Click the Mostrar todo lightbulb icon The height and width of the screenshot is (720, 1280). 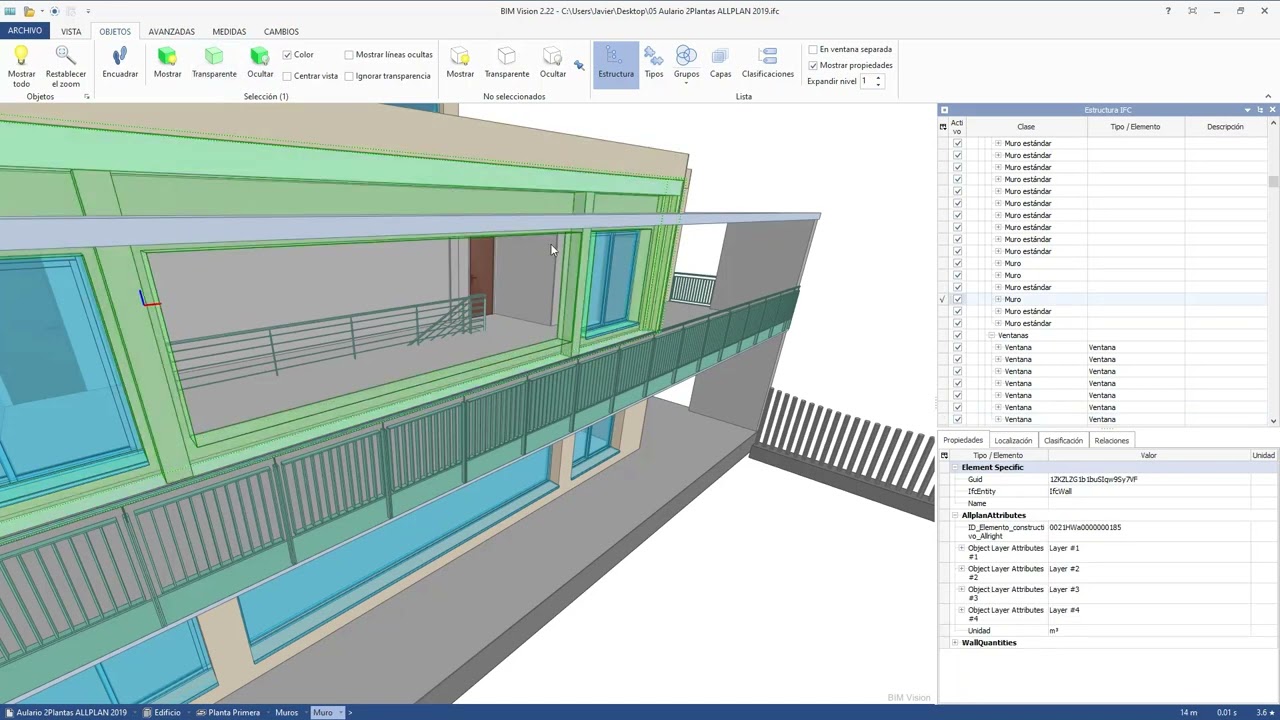coord(21,56)
